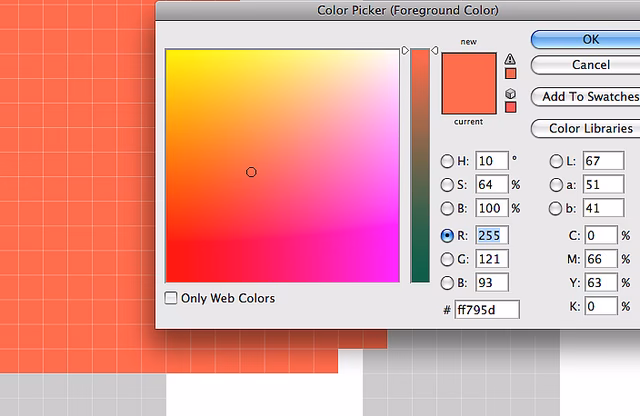Select the Lab b radio button
The image size is (640, 416).
[555, 208]
